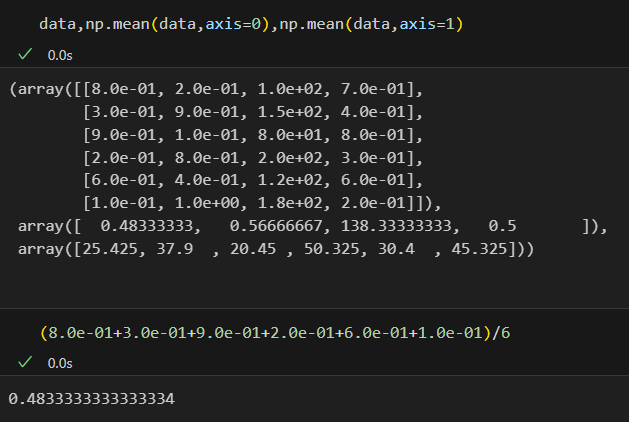Image resolution: width=629 pixels, height=422 pixels.
Task: Click the axis=0 argument in the first cell
Action: [x=233, y=24]
